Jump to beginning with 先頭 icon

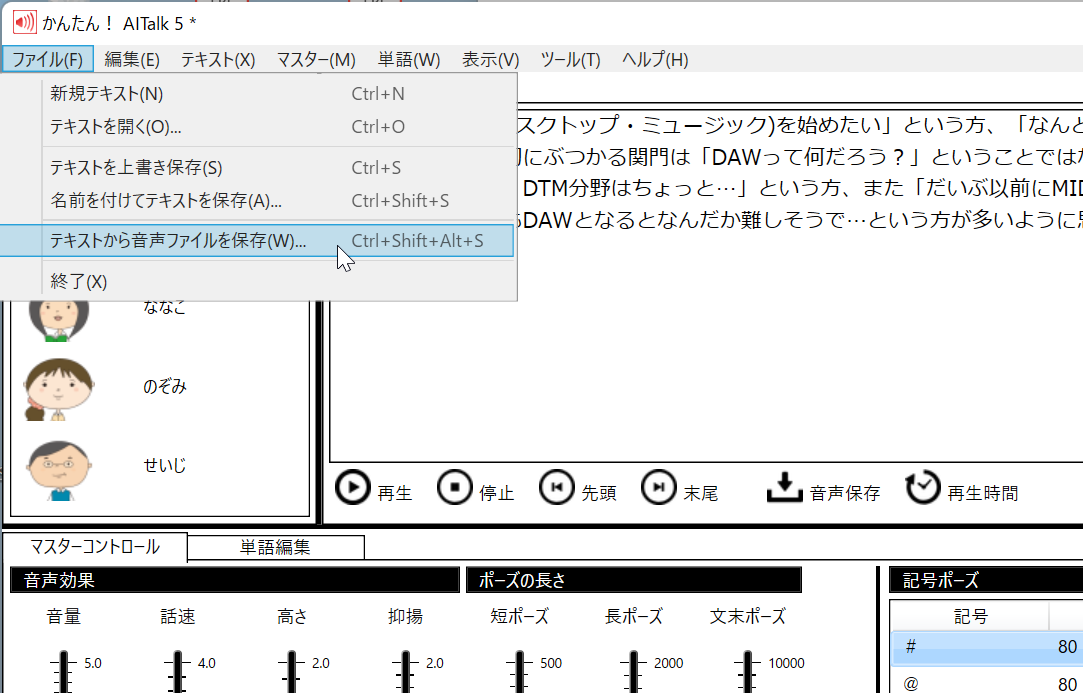(557, 488)
